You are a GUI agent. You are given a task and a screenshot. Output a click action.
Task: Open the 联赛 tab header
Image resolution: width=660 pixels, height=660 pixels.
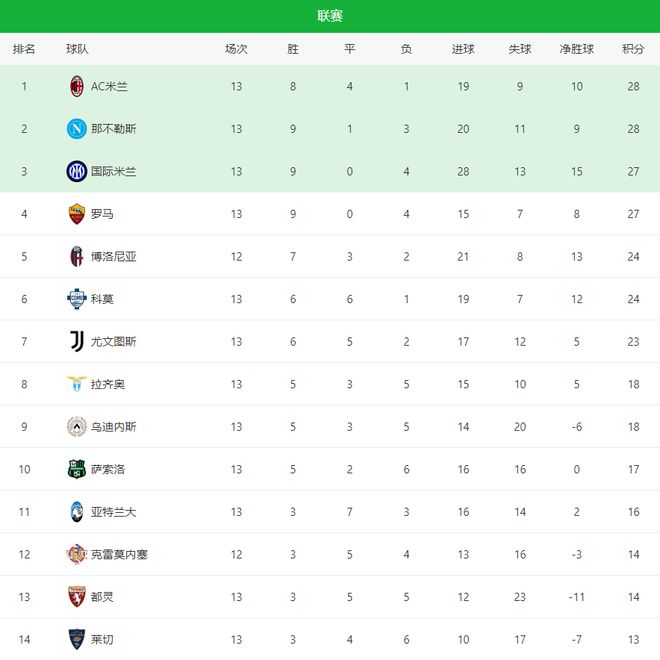pos(330,16)
